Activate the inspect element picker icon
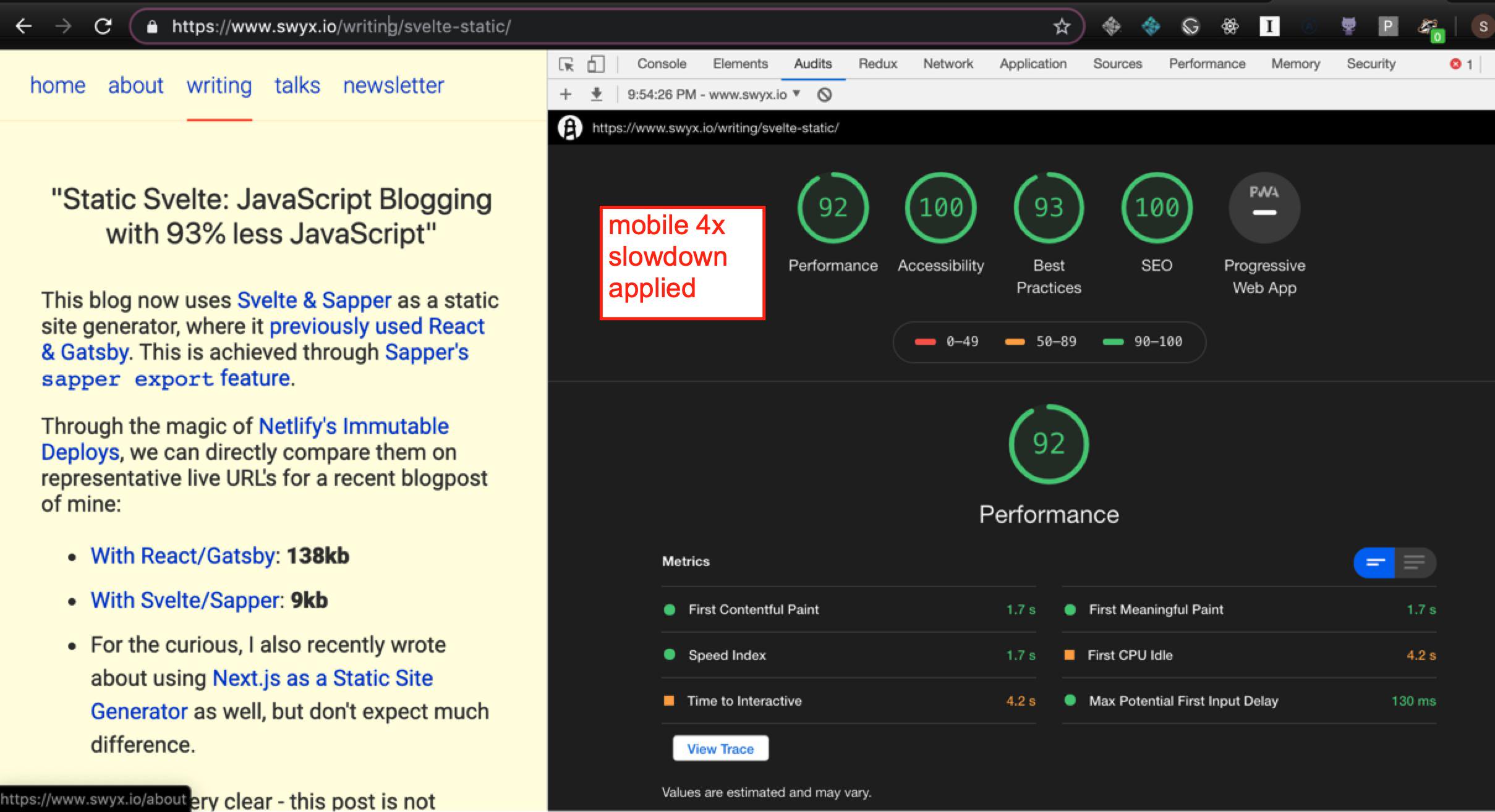 click(x=566, y=64)
